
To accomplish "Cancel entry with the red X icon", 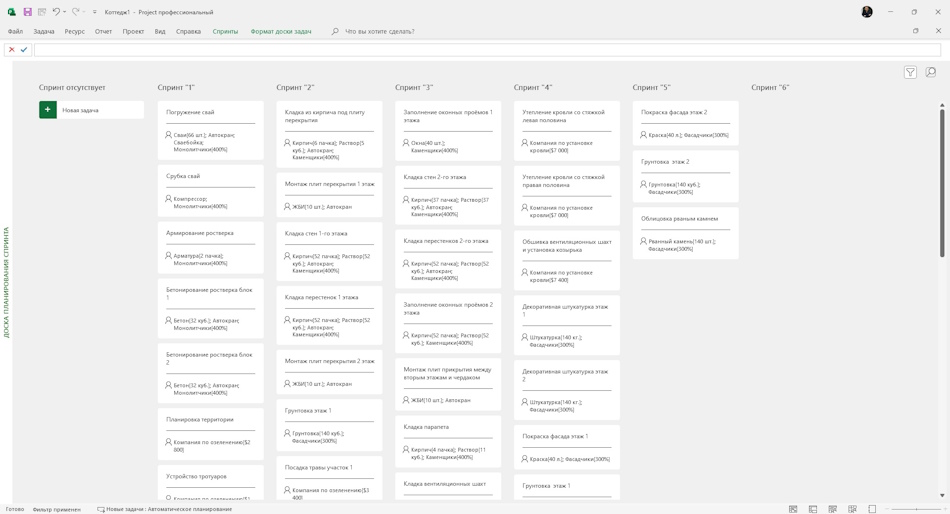I will pos(12,50).
